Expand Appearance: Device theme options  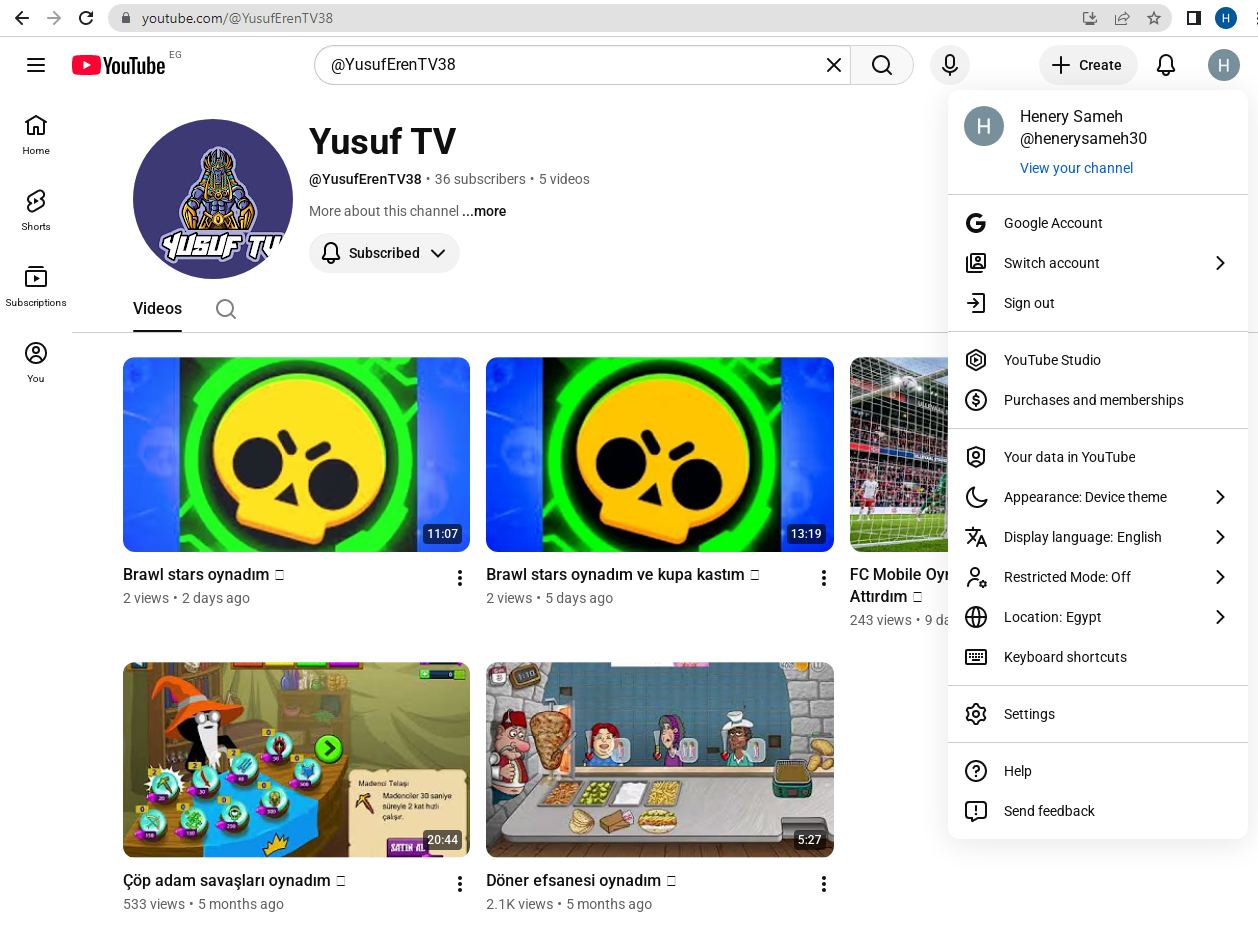pyautogui.click(x=1098, y=497)
